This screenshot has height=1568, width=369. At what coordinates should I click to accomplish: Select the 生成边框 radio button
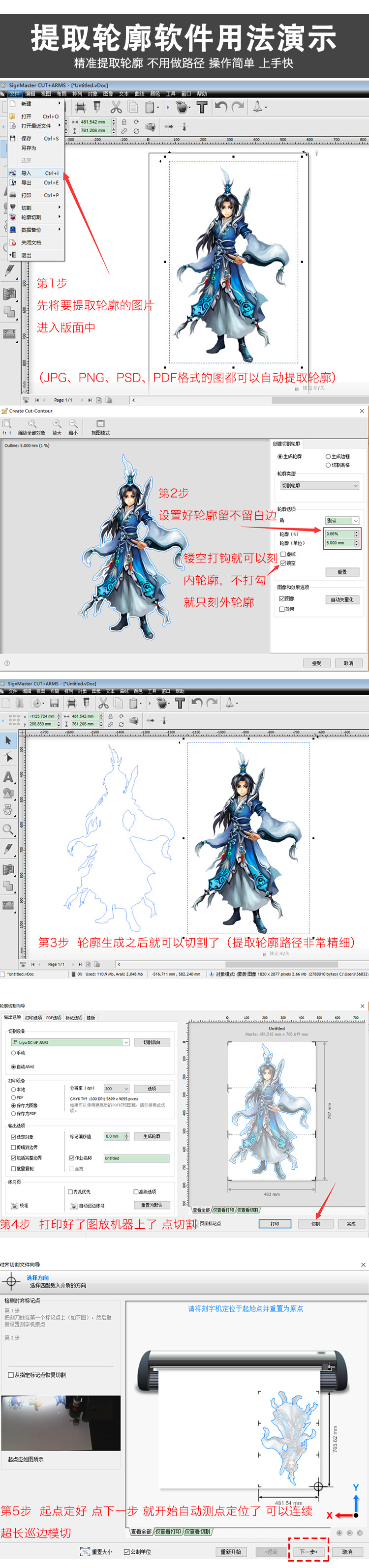(x=328, y=456)
